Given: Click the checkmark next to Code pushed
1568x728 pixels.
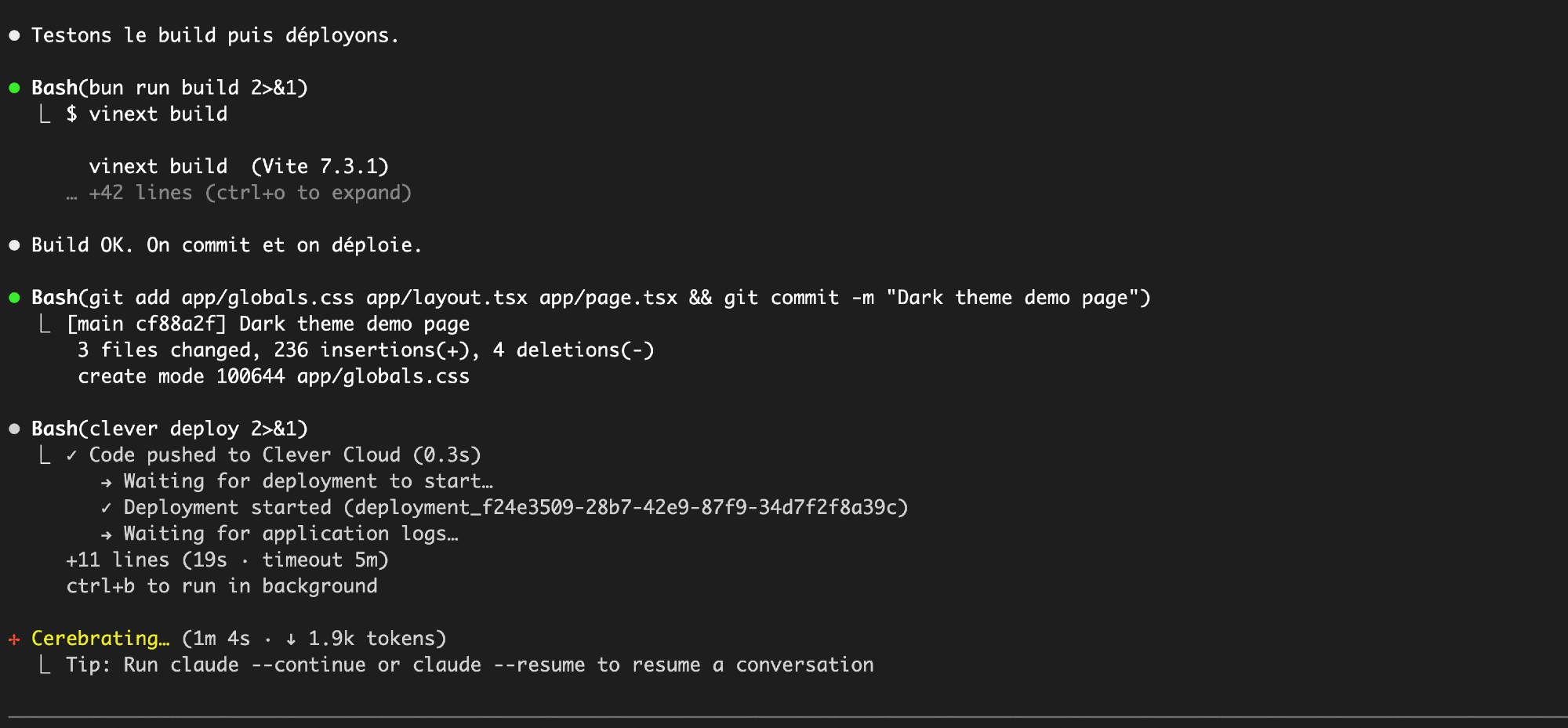Looking at the screenshot, I should pos(71,455).
